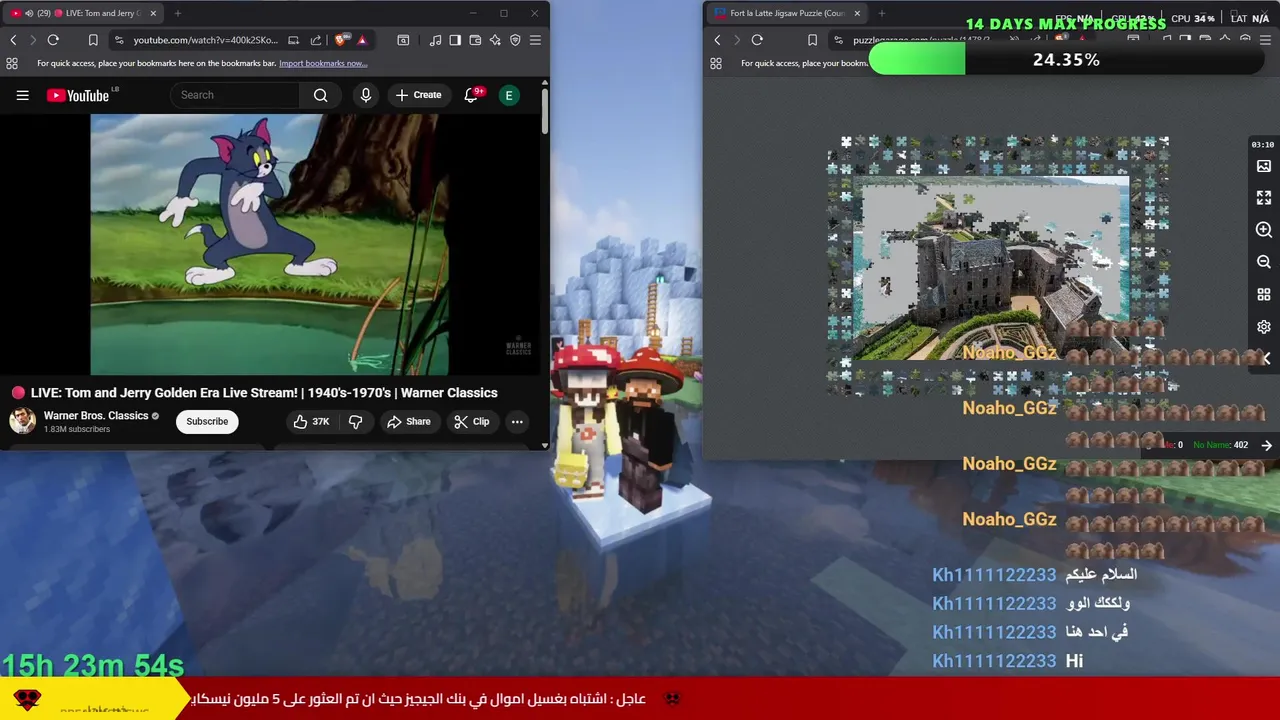Click the YouTube search magnifier button
The image size is (1280, 720).
320,95
